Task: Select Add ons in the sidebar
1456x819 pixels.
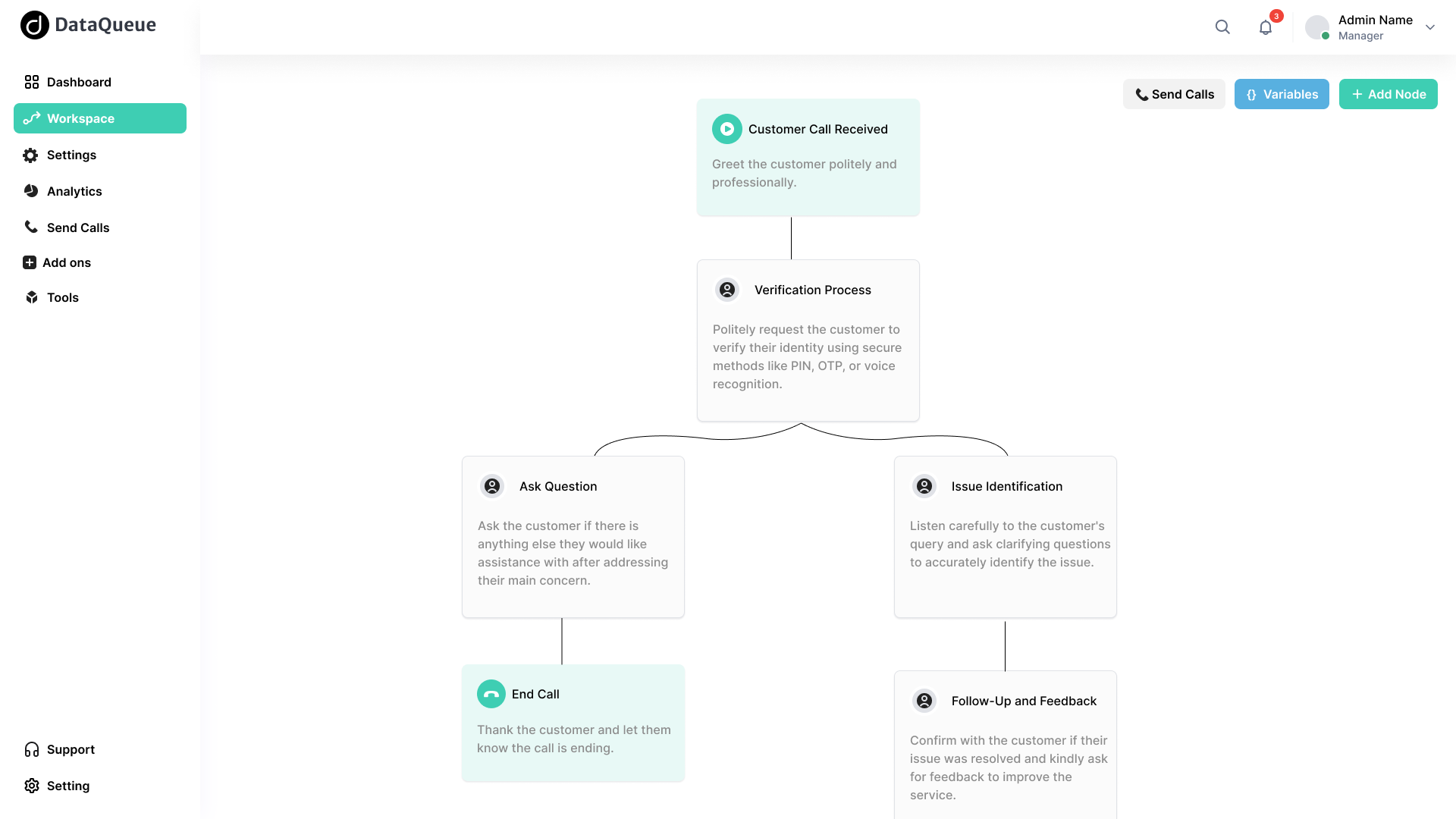Action: [67, 262]
